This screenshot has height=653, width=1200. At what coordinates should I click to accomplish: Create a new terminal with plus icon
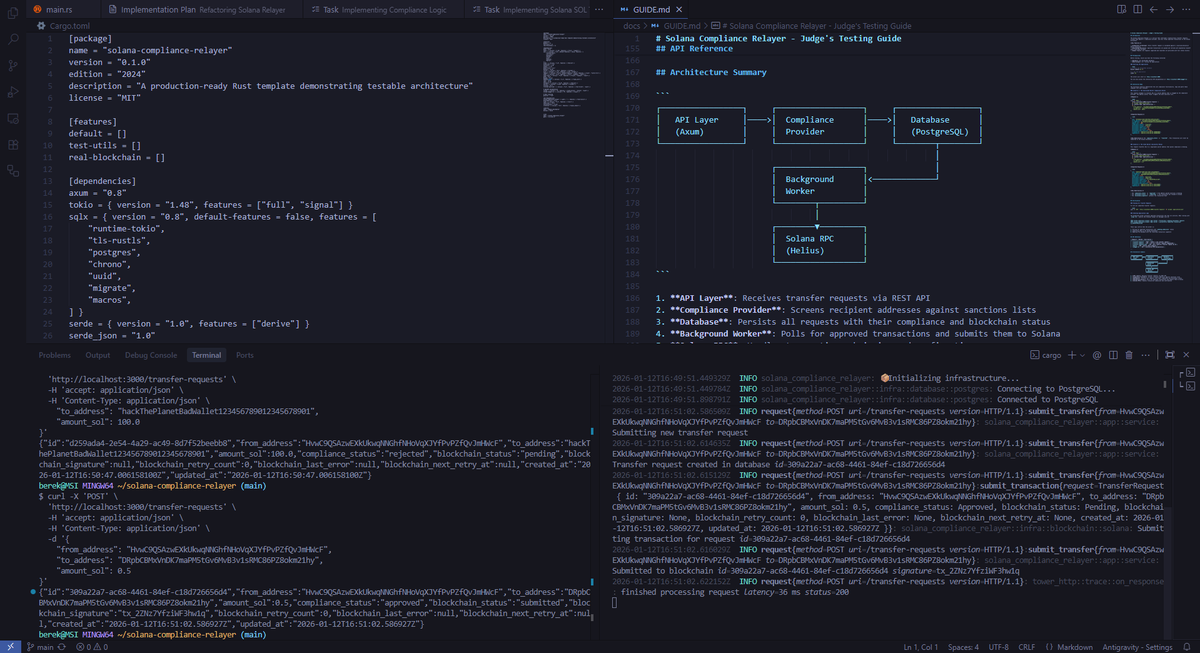coord(1070,355)
